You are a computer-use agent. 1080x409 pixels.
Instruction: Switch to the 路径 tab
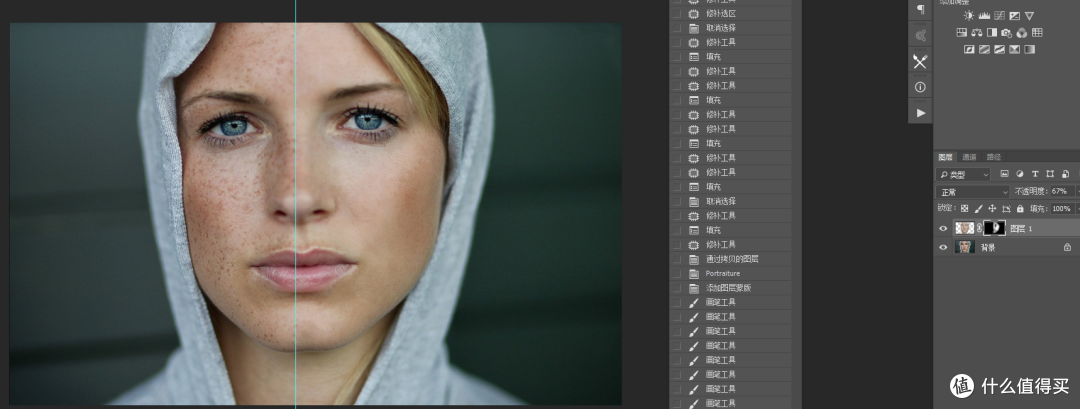(994, 157)
